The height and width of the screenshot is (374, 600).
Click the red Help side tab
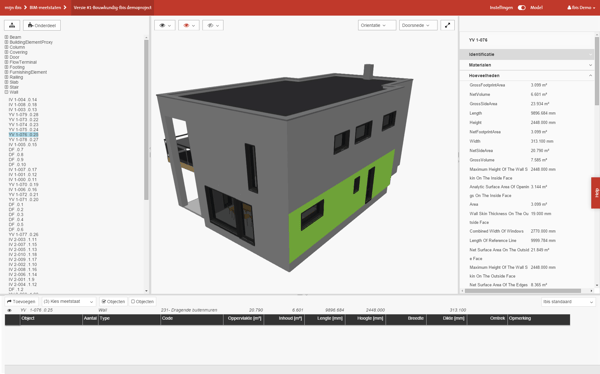click(596, 193)
